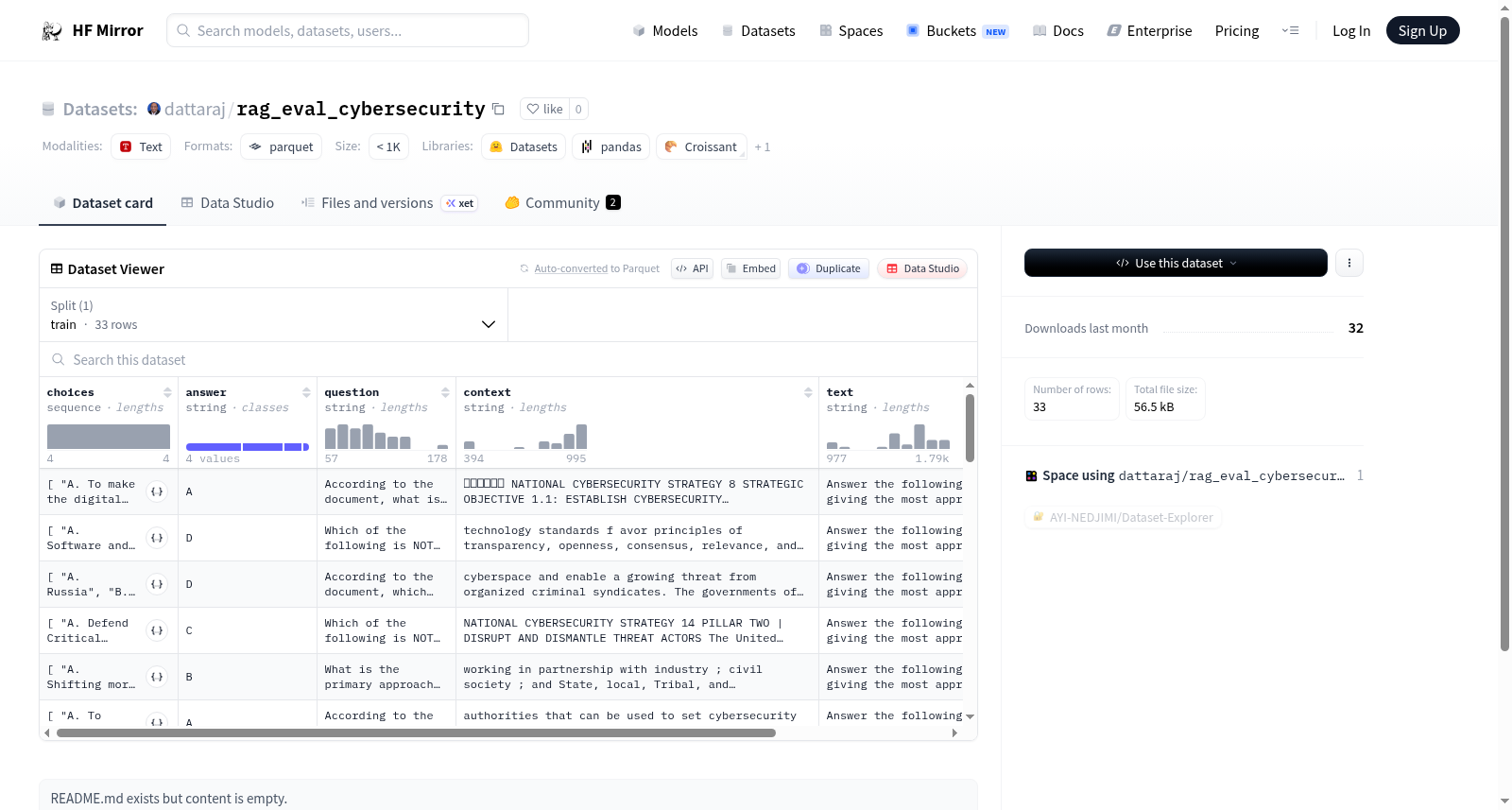Expand the cell in the 'Shifting mor' row
The width and height of the screenshot is (1512, 810).
click(157, 677)
